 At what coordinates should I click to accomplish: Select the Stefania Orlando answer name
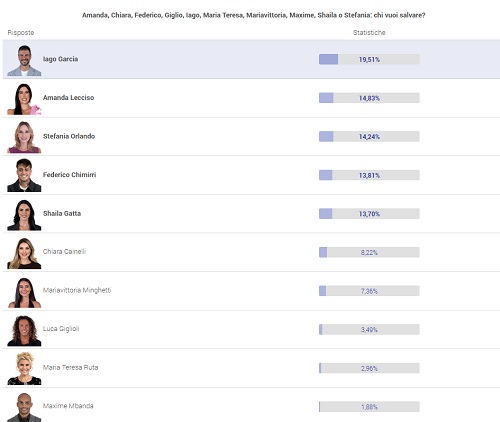coord(69,136)
